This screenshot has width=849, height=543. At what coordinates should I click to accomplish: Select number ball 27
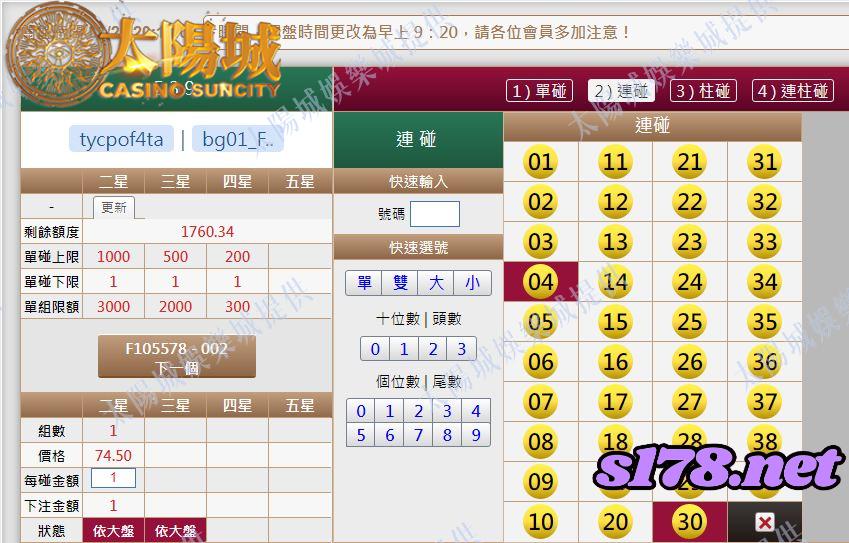click(x=689, y=402)
